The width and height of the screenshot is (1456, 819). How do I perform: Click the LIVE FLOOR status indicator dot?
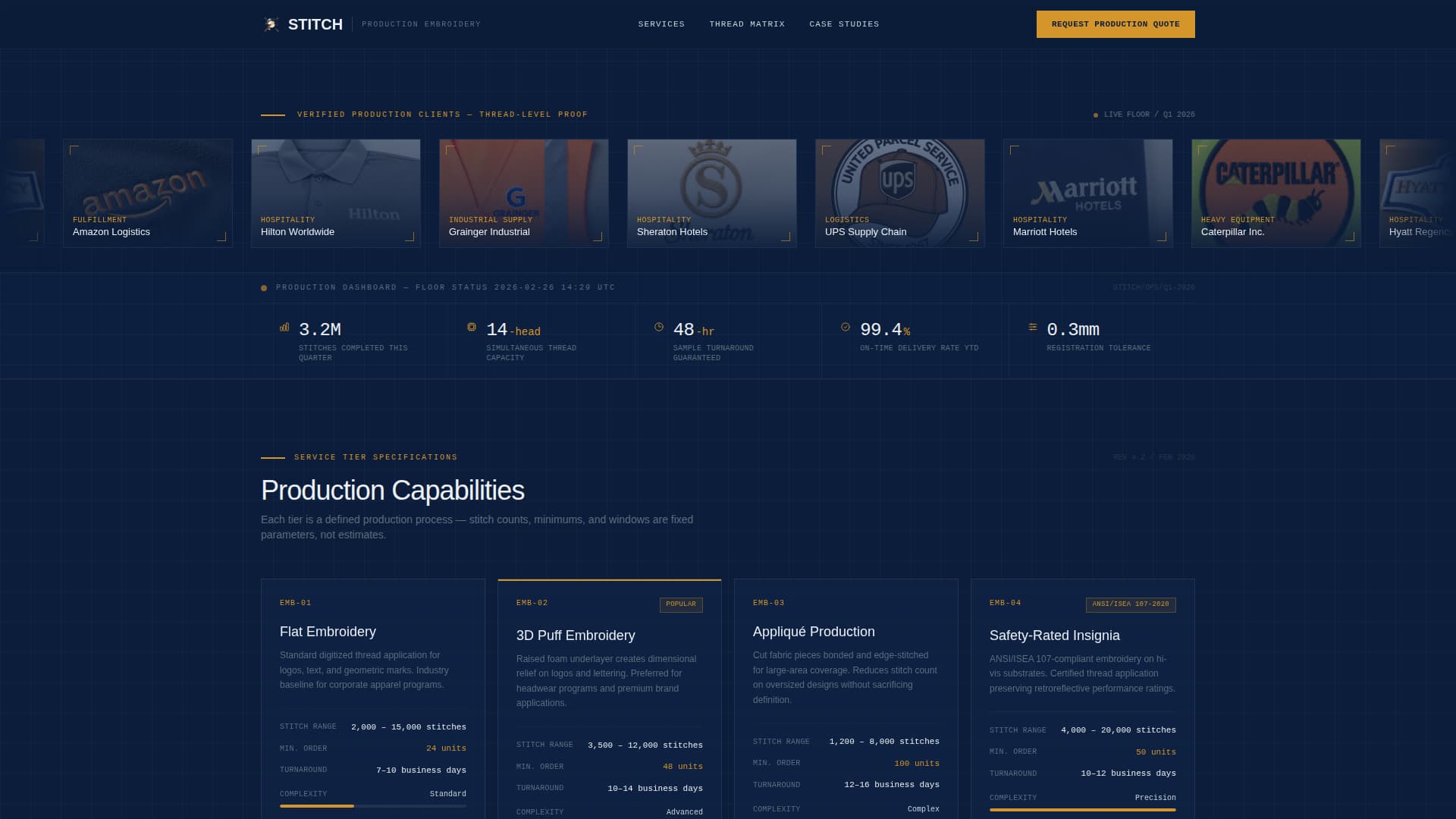coord(1095,115)
